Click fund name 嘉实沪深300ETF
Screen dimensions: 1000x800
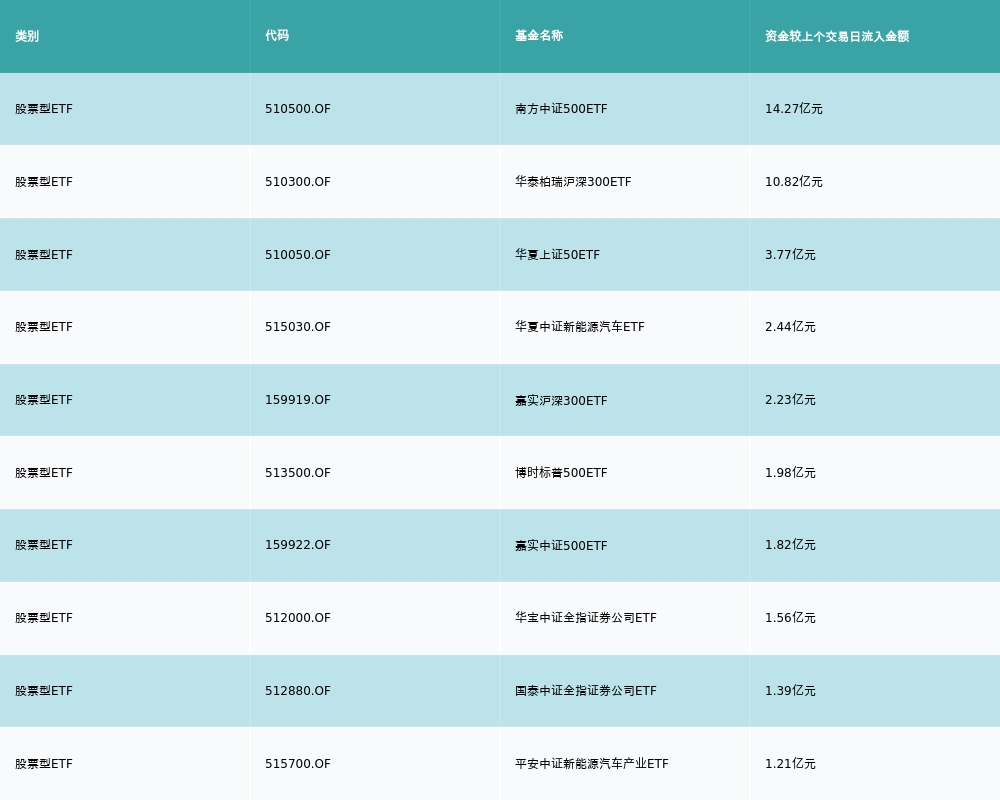pyautogui.click(x=561, y=400)
